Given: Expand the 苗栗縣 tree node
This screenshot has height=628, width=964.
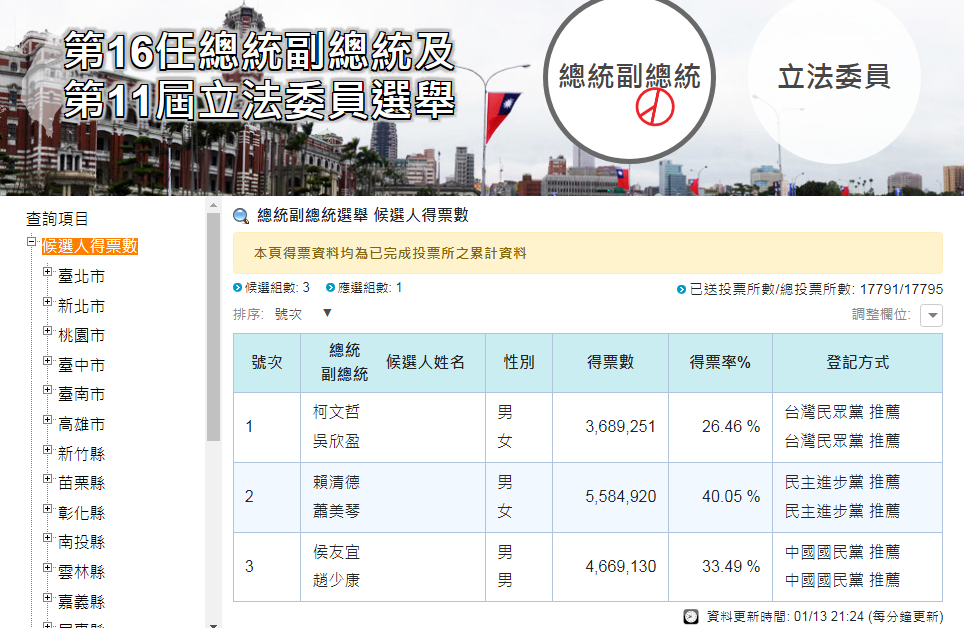Looking at the screenshot, I should click(x=47, y=479).
